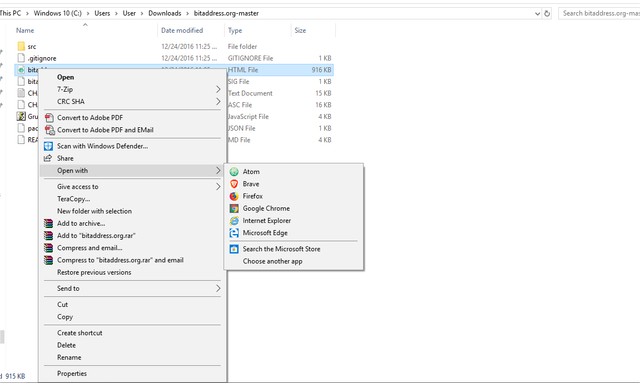Expand breadcrumb arrow after Downloads

click(188, 13)
